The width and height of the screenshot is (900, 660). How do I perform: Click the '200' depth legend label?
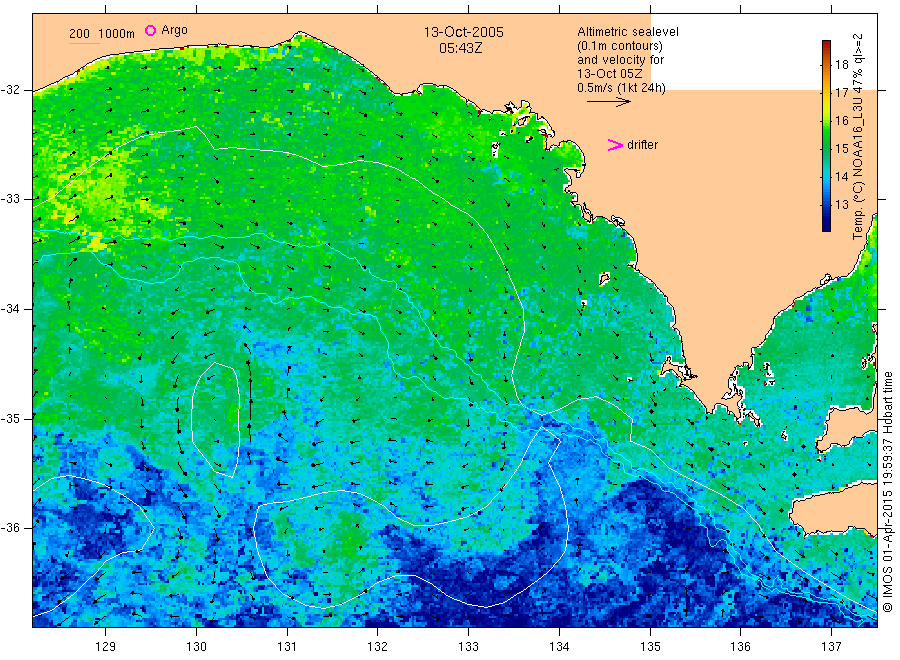click(79, 34)
